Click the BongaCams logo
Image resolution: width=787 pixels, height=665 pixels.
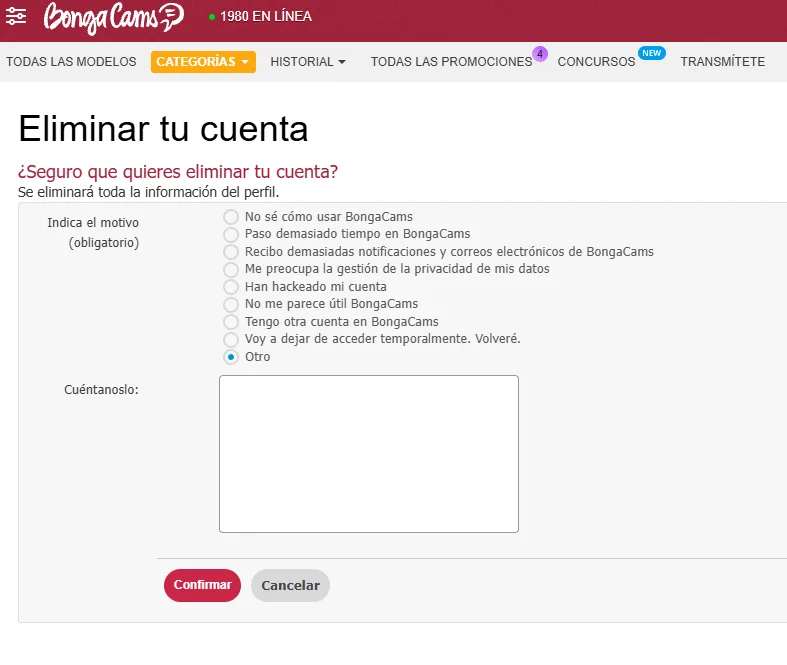(x=114, y=18)
